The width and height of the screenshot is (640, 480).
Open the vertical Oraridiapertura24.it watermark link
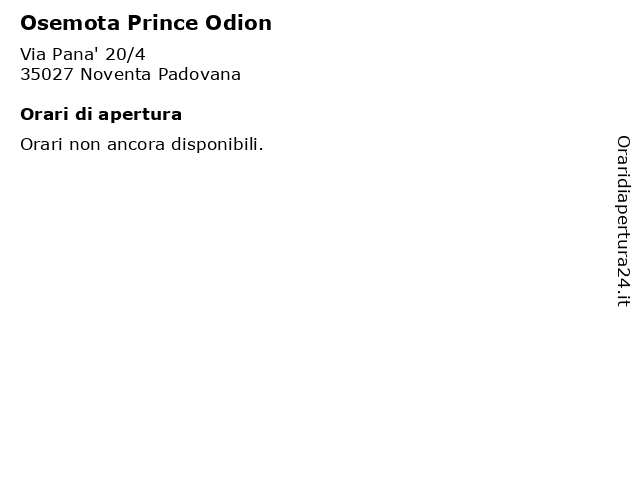(x=623, y=221)
